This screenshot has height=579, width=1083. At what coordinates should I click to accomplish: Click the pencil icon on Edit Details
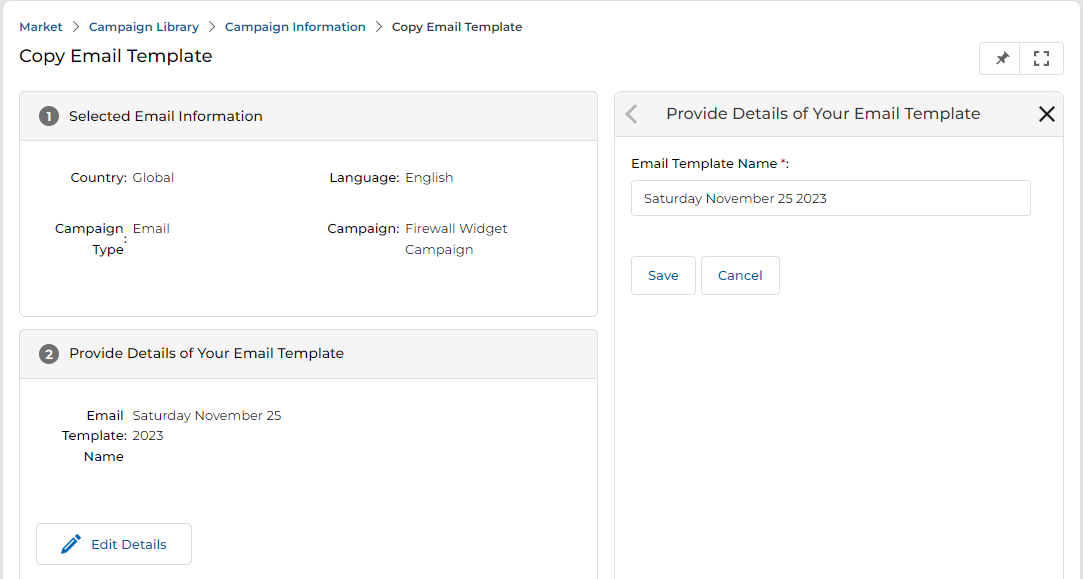[70, 544]
